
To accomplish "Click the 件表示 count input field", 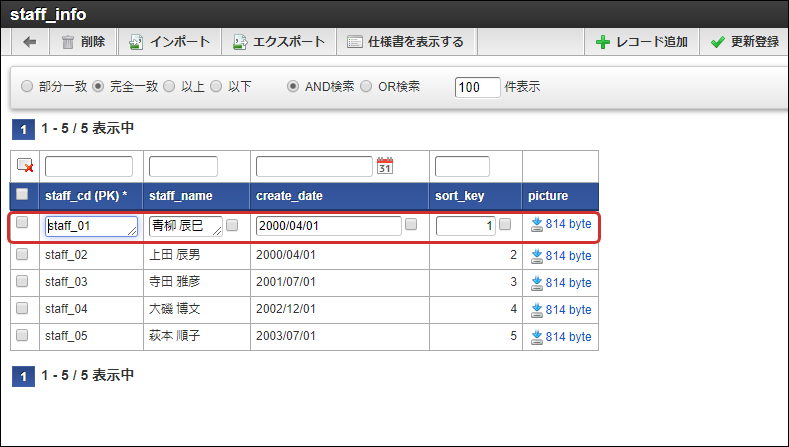I will pos(477,87).
